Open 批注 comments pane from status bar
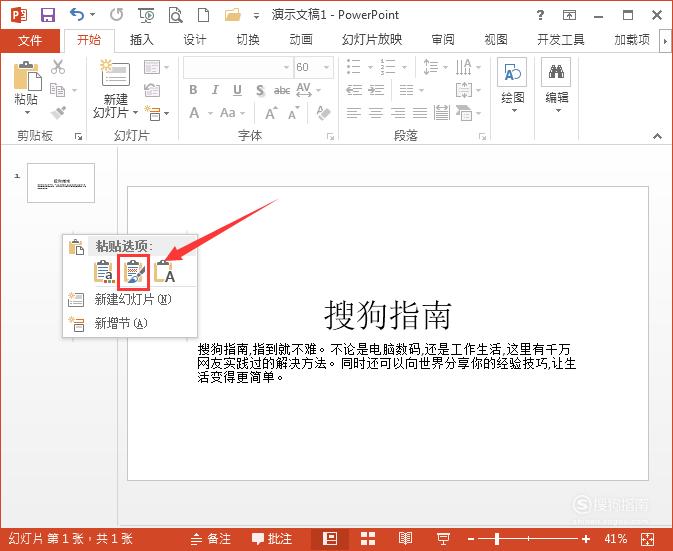Image resolution: width=673 pixels, height=551 pixels. [x=272, y=539]
